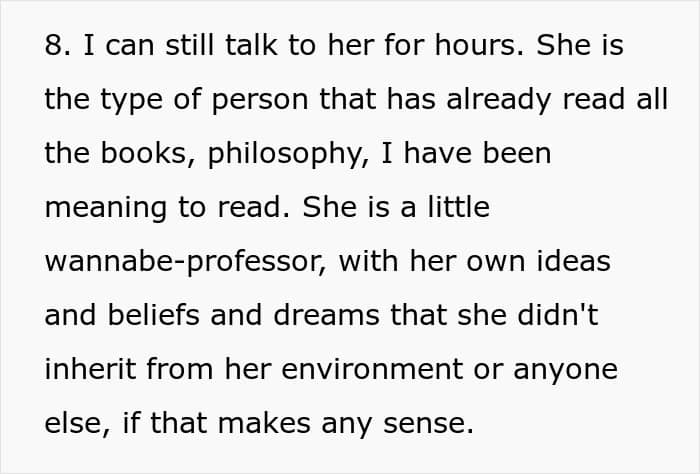Viewport: 700px width, 474px height.
Task: Click the word "hours" in first line
Action: coord(475,45)
